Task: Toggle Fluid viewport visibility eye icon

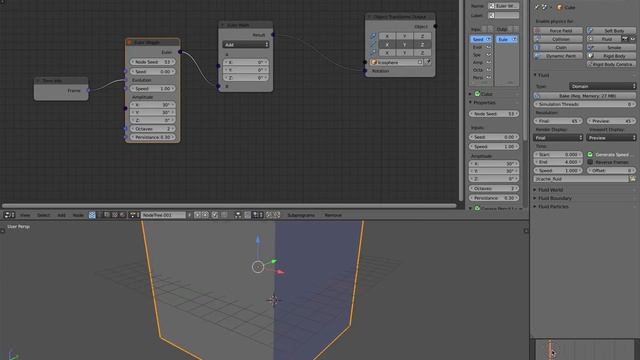Action: 633,39
